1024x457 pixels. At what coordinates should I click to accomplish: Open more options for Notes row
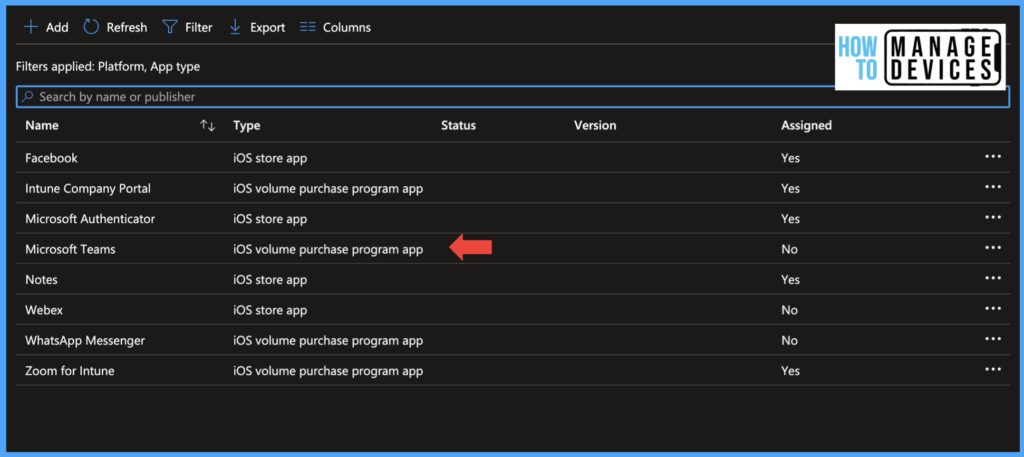coord(993,278)
